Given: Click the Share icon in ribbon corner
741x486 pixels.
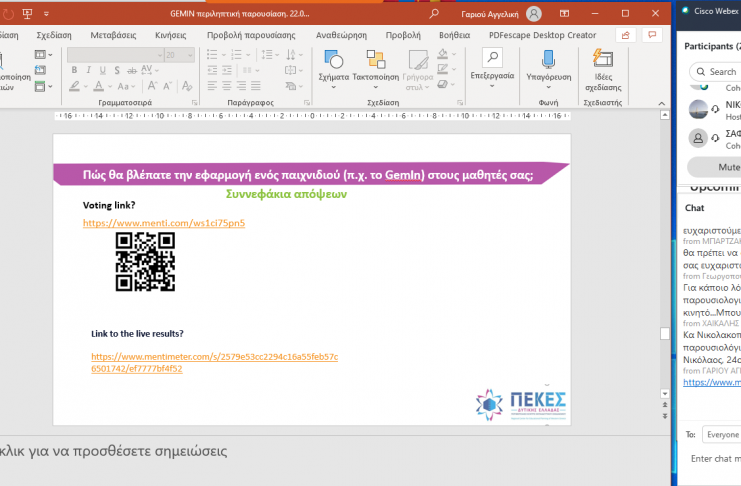Looking at the screenshot, I should [x=626, y=34].
